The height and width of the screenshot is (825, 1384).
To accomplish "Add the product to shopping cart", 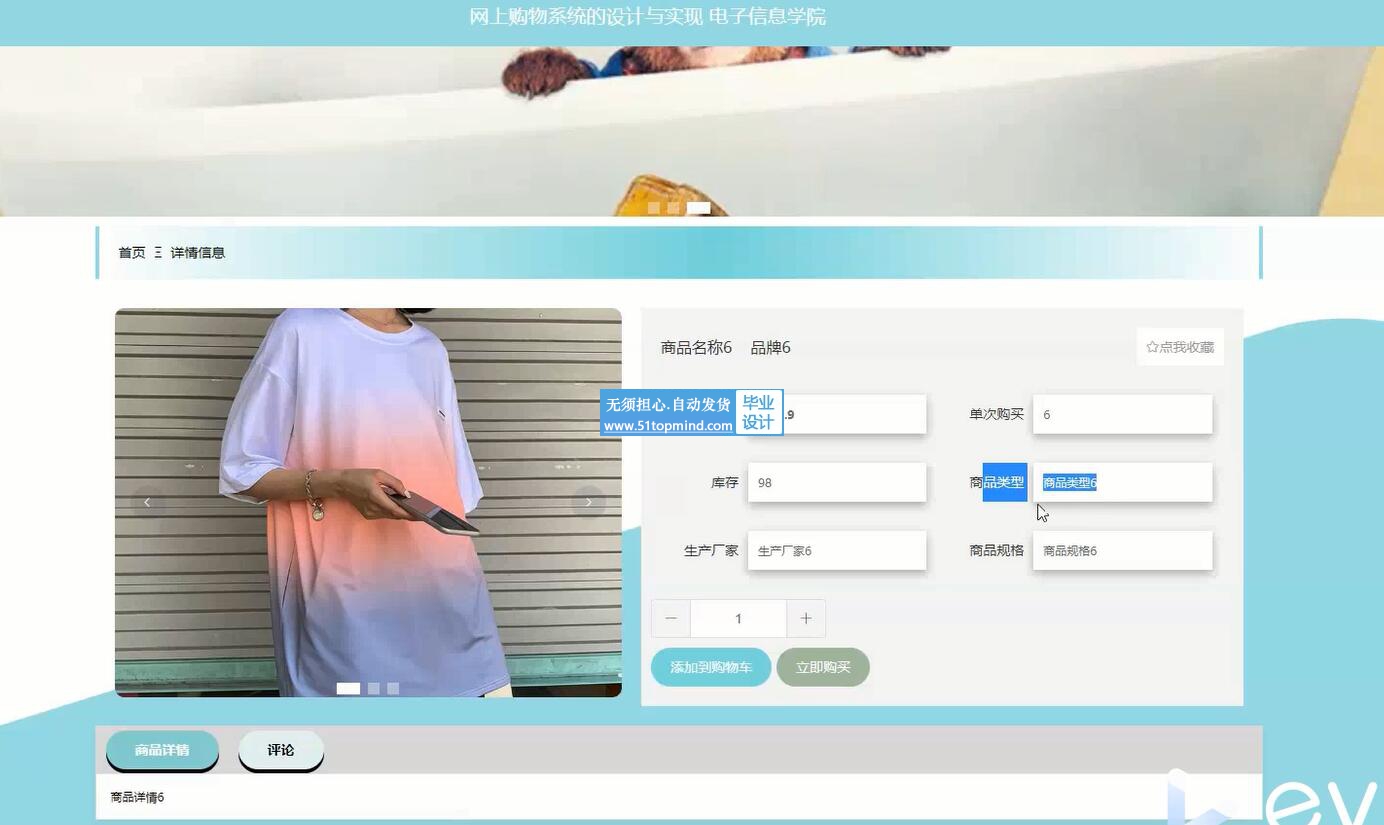I will click(711, 667).
